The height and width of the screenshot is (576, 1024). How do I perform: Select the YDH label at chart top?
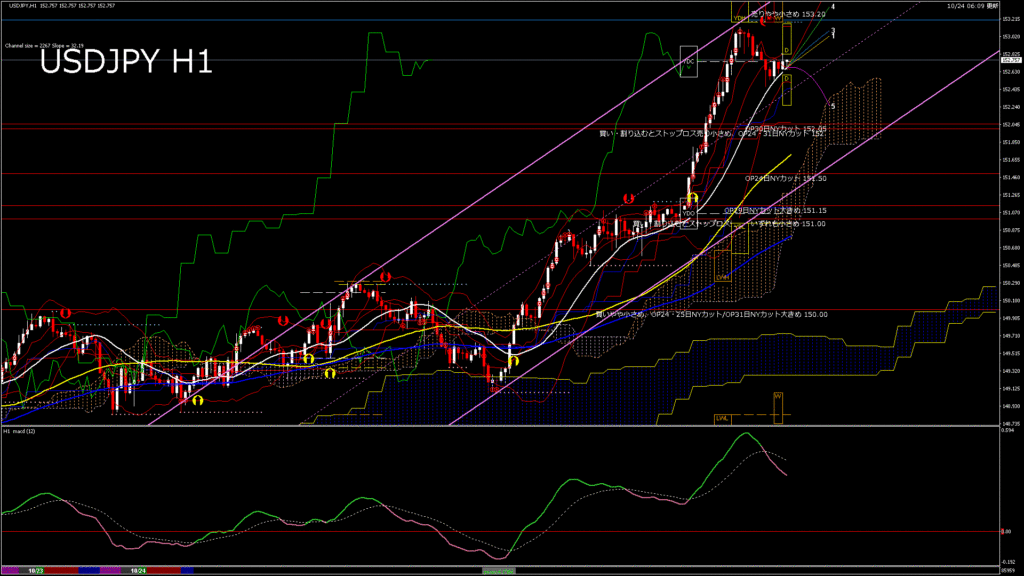click(x=739, y=18)
